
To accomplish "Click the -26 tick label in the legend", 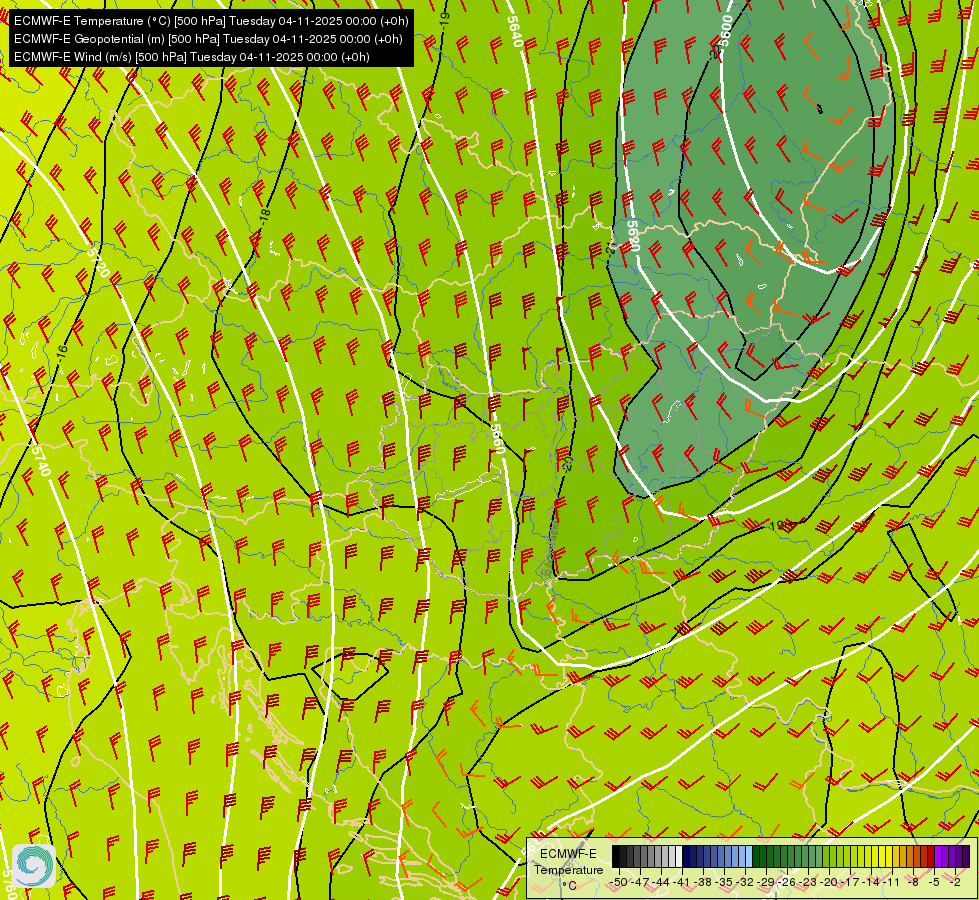I will point(787,882).
